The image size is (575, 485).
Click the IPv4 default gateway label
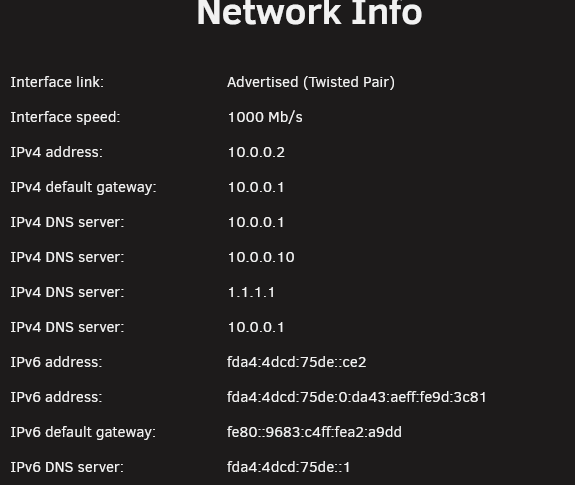(84, 187)
